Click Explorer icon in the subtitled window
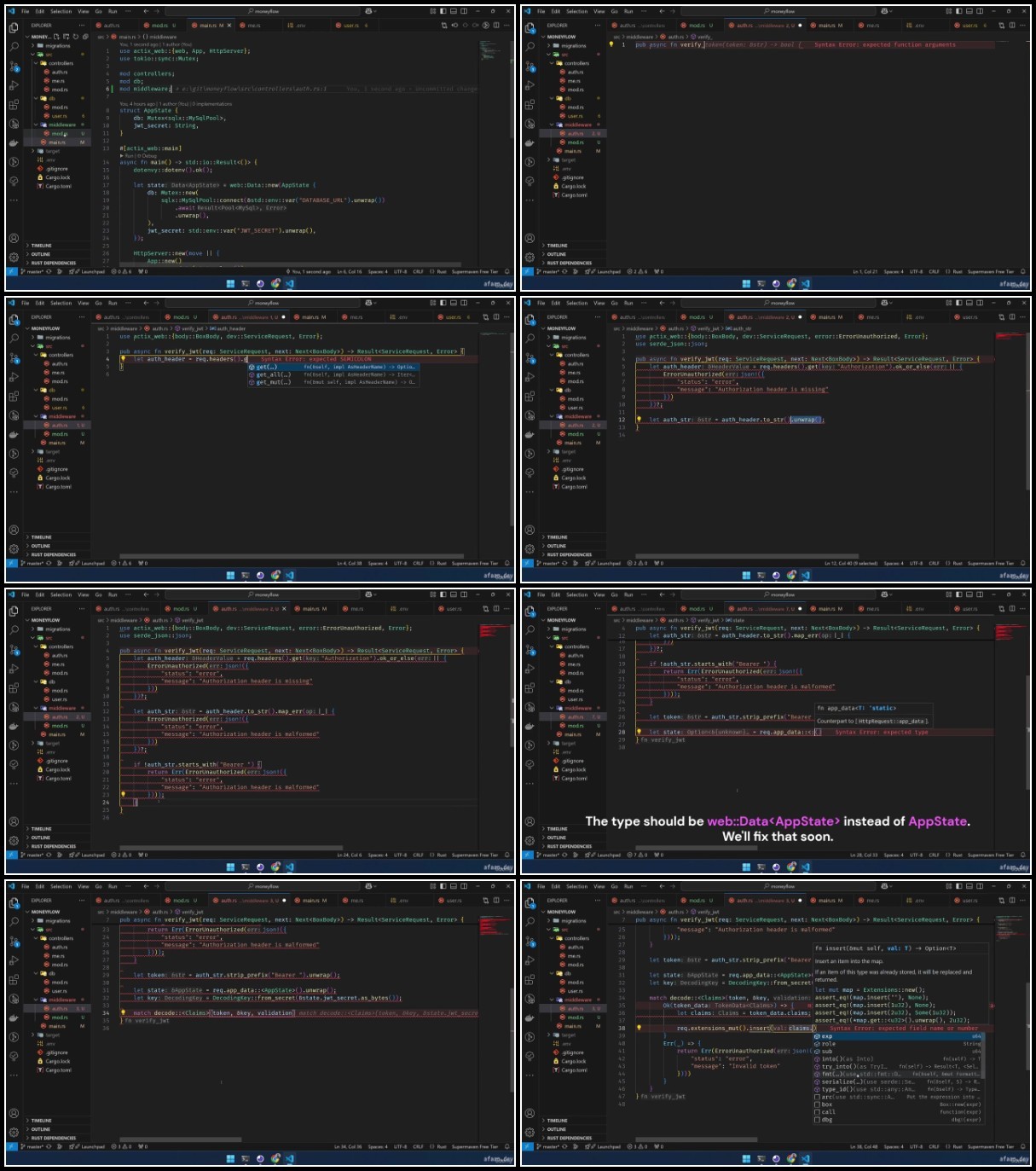 coord(530,611)
